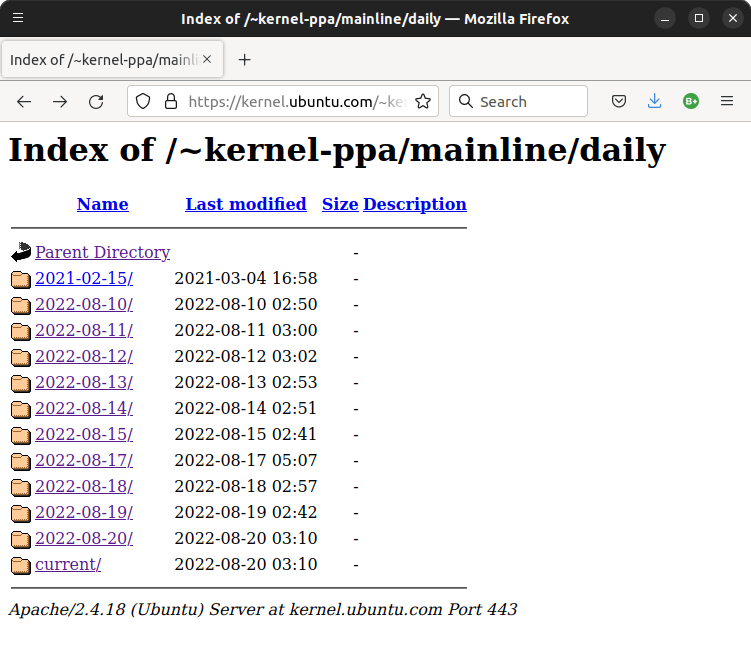
Task: Click the Index of page heading
Action: 337,150
